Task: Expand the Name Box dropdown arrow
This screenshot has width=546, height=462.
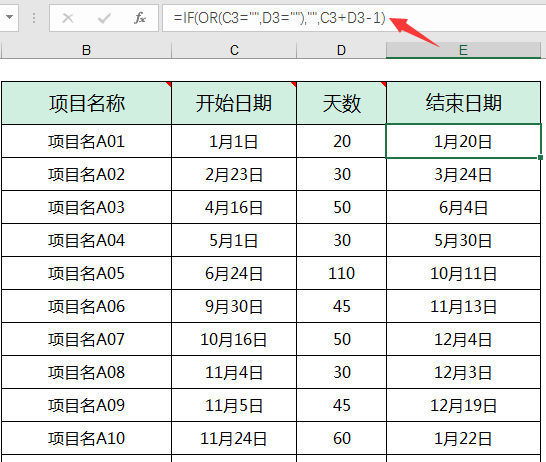Action: coord(9,17)
